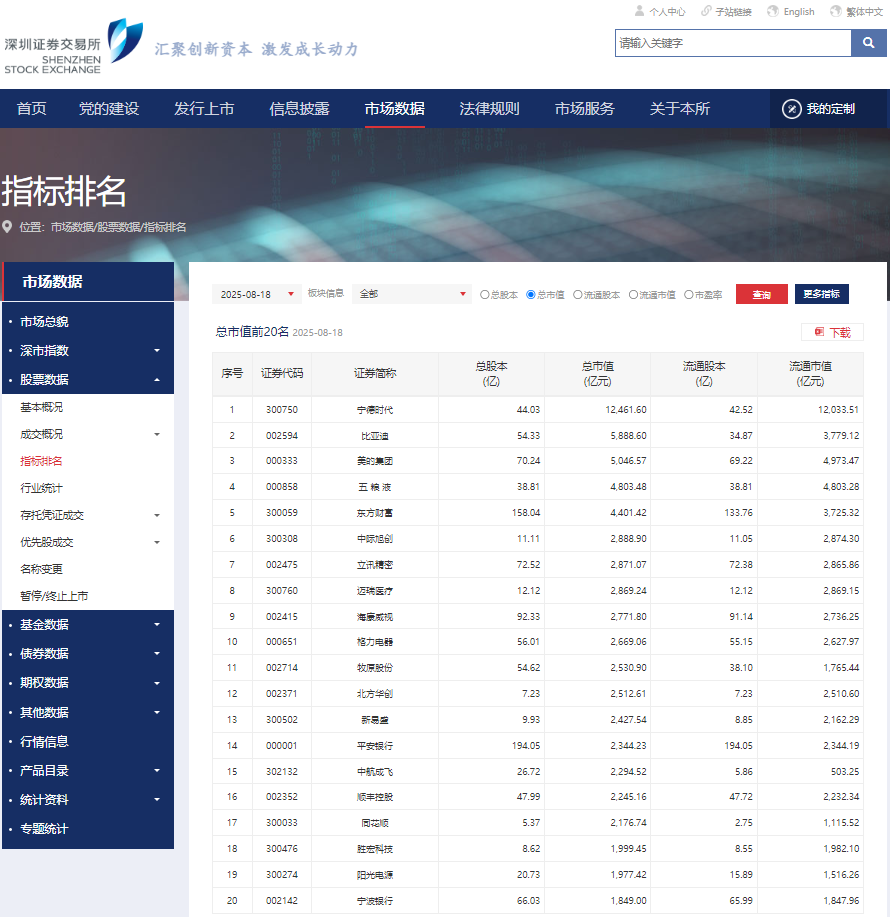Select the 流通股本 radio button
Image resolution: width=890 pixels, height=917 pixels.
(578, 295)
